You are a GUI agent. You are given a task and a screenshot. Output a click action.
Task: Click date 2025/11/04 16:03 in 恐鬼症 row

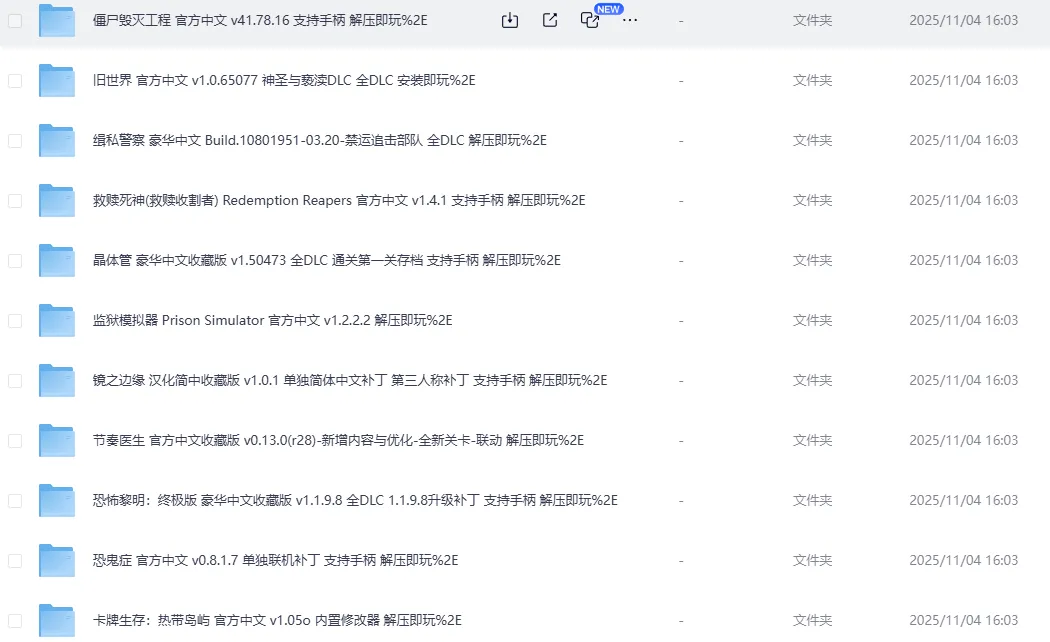(x=964, y=560)
